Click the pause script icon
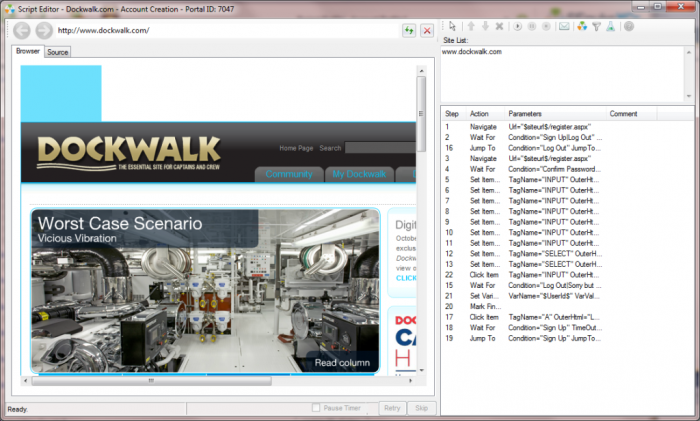 [532, 26]
